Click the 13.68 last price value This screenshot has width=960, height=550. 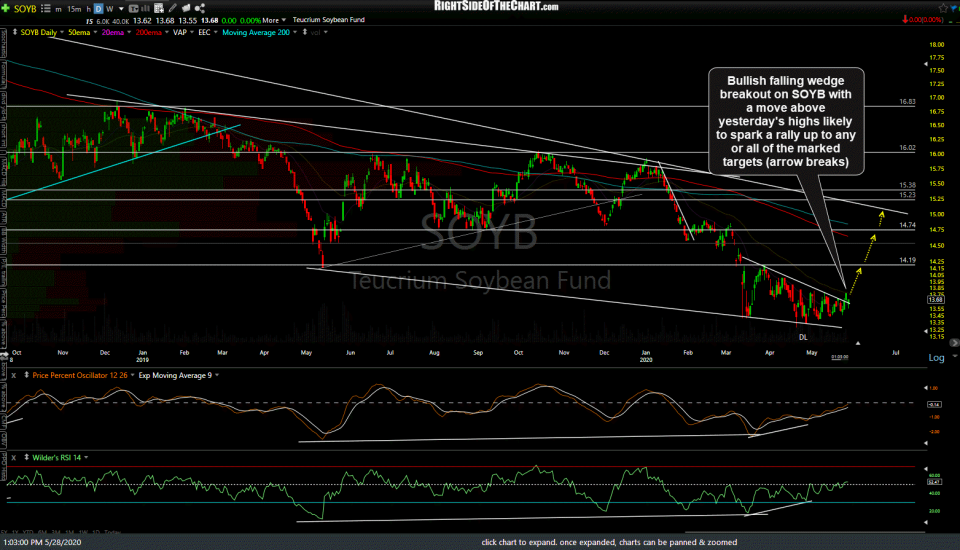tap(209, 20)
